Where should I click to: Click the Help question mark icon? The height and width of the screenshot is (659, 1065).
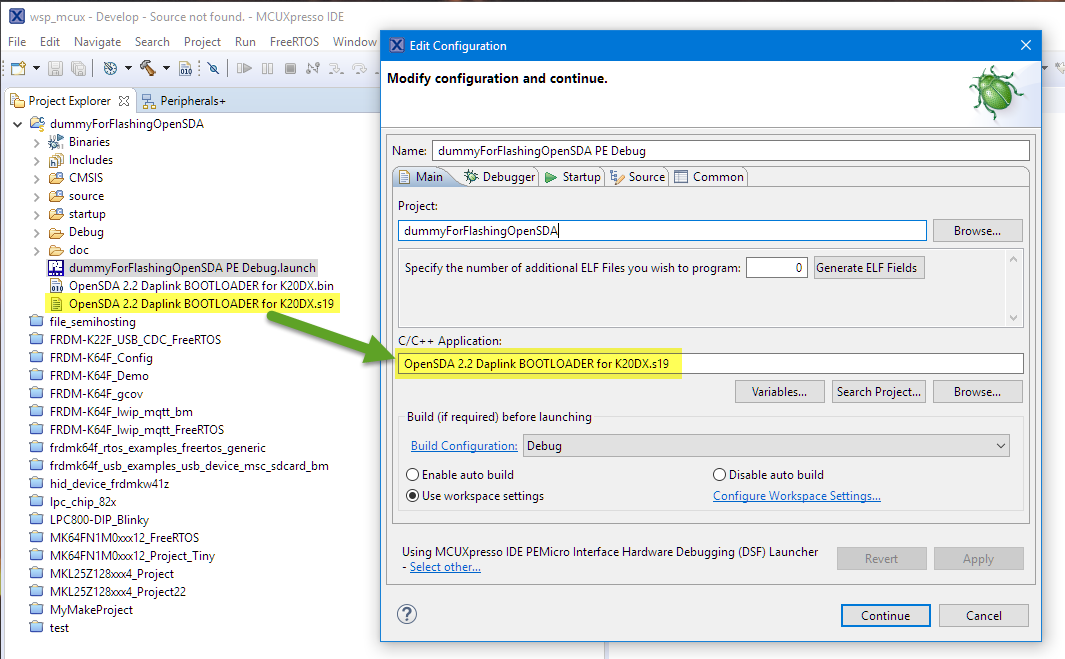[x=407, y=614]
